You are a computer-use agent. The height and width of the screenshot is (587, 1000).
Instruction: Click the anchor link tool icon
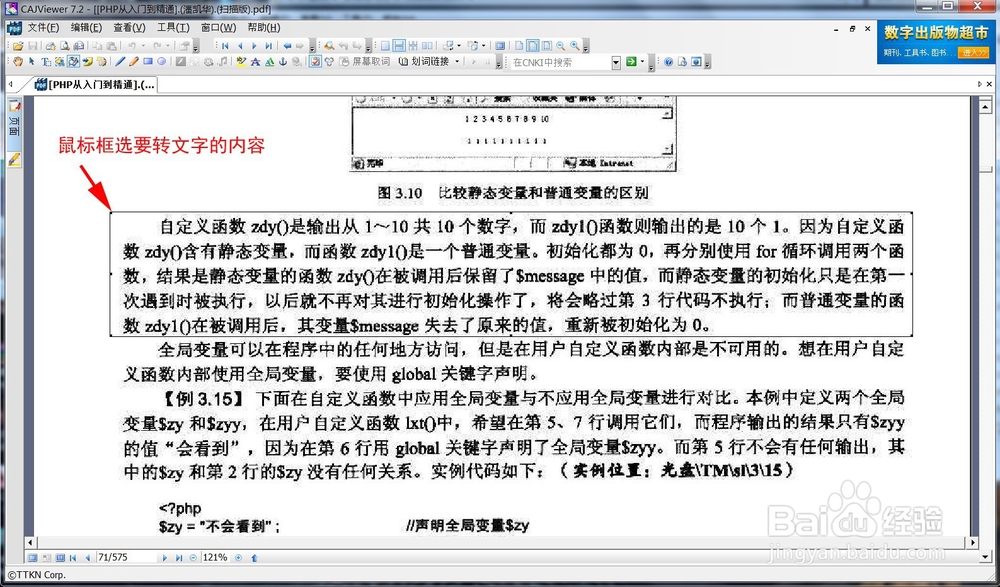click(283, 61)
